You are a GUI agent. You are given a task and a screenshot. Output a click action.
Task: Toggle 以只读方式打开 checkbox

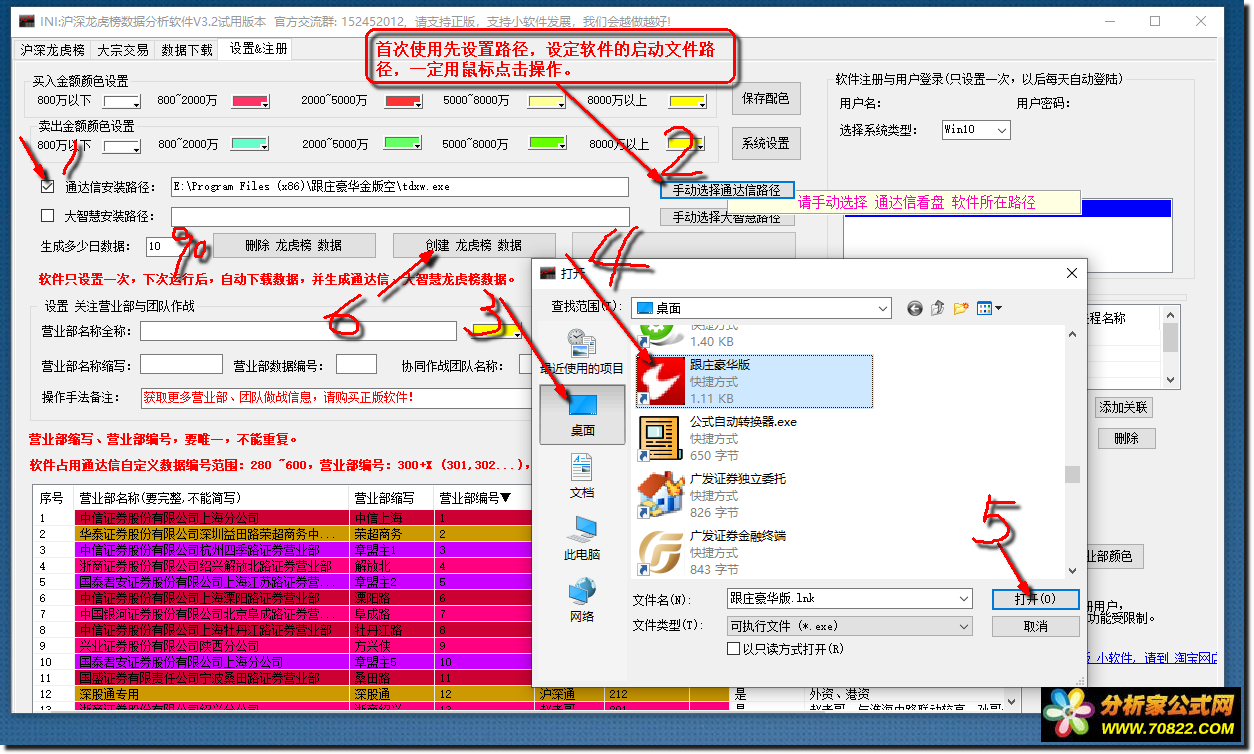coord(735,649)
